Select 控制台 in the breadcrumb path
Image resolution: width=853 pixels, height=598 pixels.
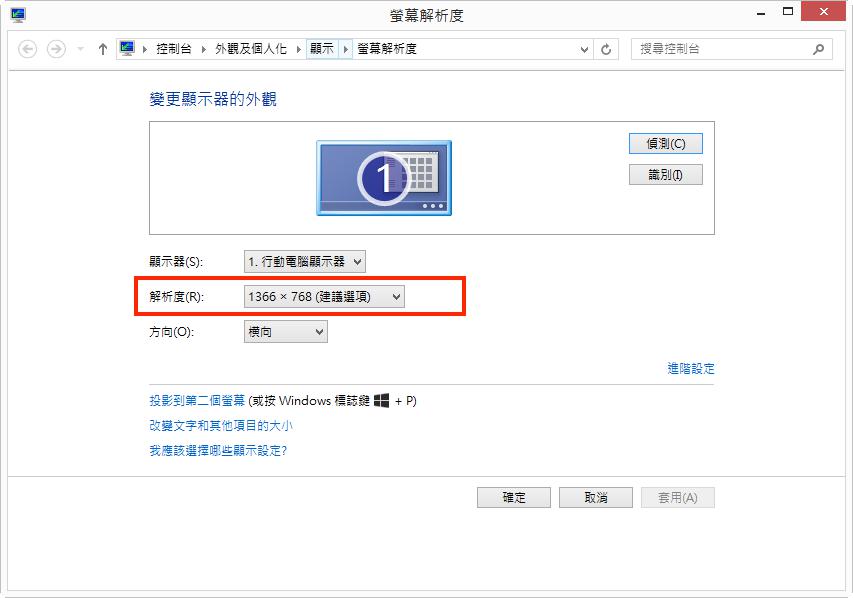[x=174, y=49]
